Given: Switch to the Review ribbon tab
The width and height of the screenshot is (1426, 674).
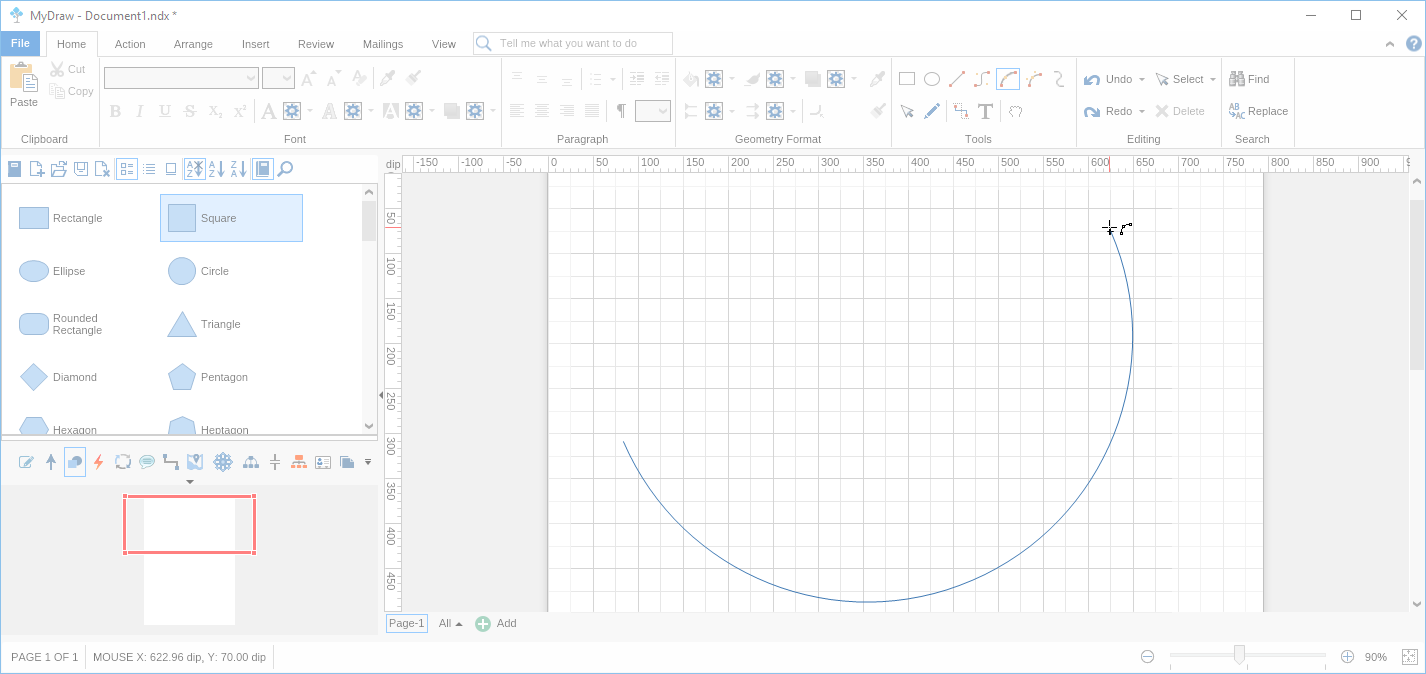Looking at the screenshot, I should (x=316, y=44).
